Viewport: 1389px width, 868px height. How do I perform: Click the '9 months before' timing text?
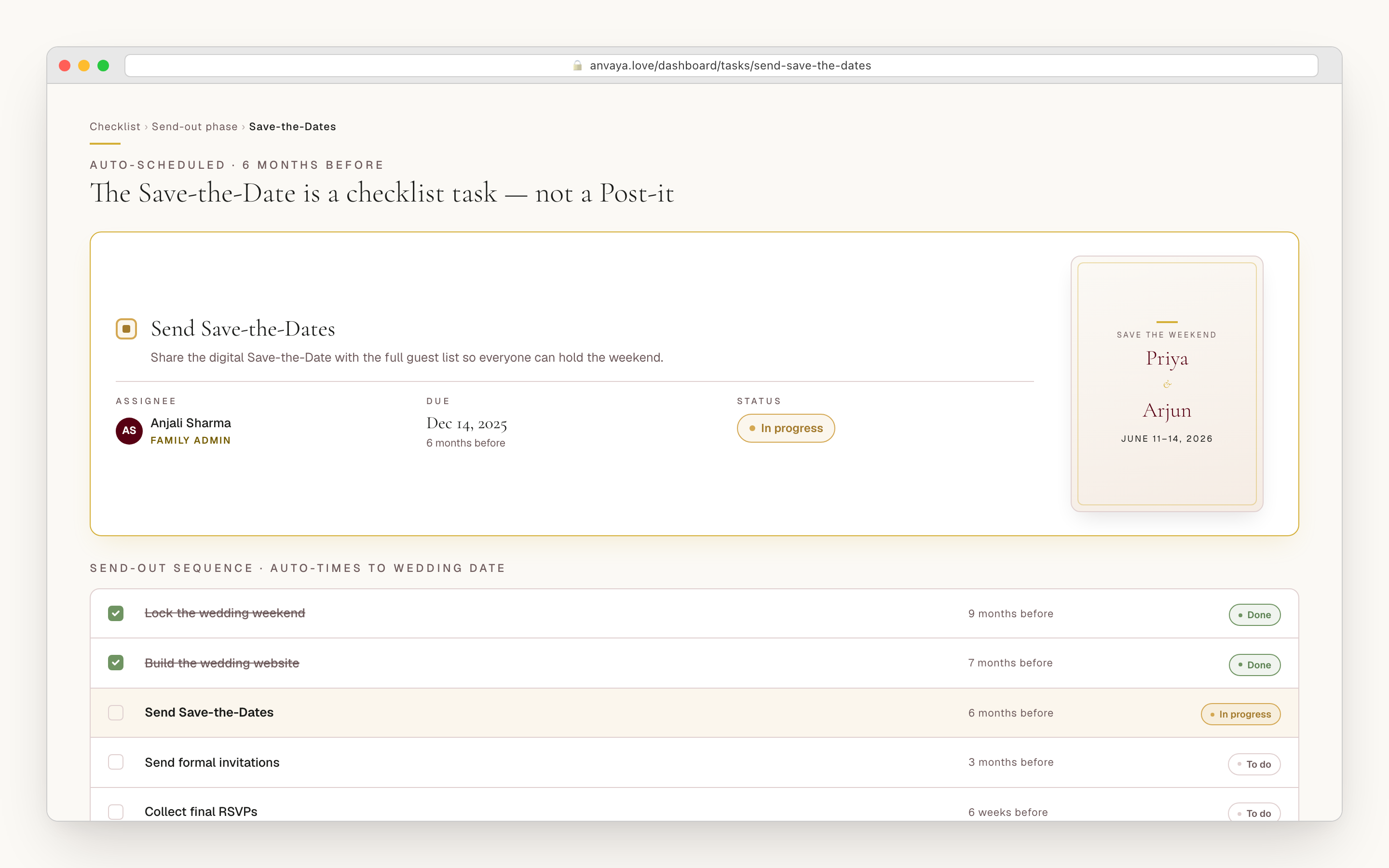(x=1011, y=614)
